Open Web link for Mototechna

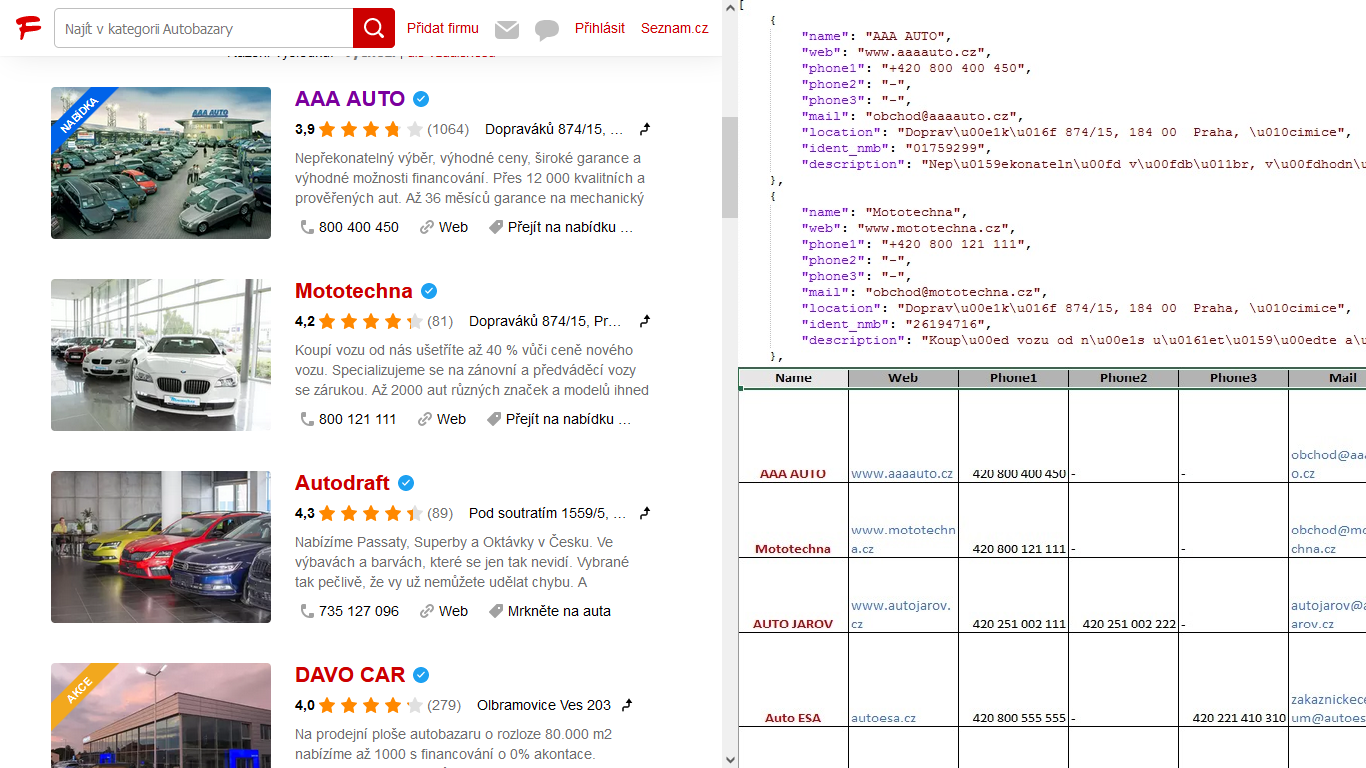443,419
